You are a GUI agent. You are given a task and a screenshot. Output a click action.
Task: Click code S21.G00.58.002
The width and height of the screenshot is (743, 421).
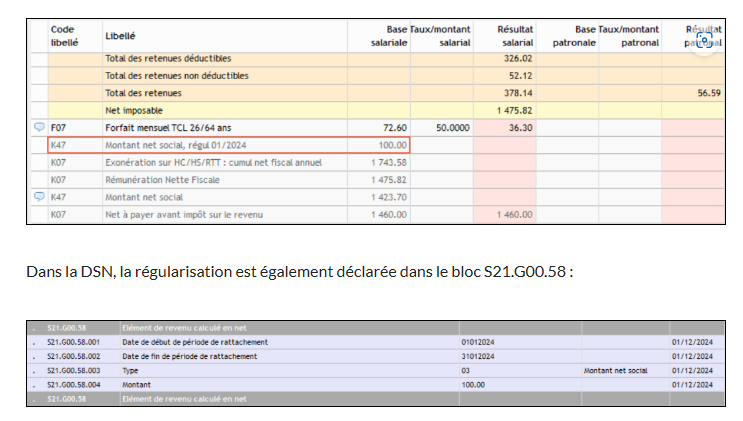73,356
